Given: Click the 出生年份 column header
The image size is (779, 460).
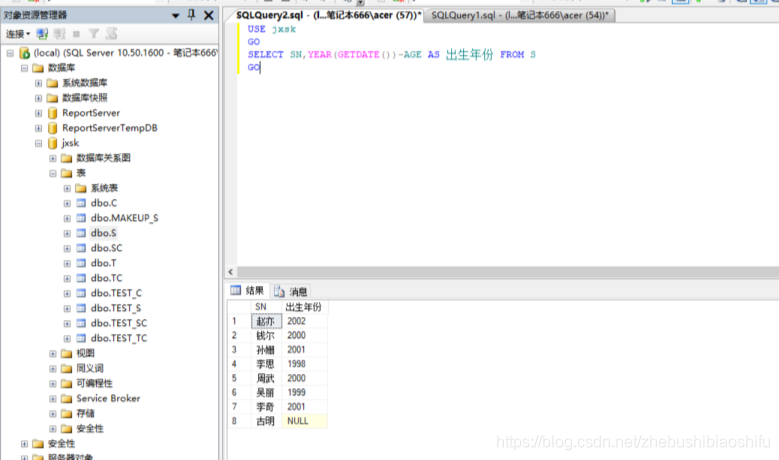Looking at the screenshot, I should coord(304,307).
